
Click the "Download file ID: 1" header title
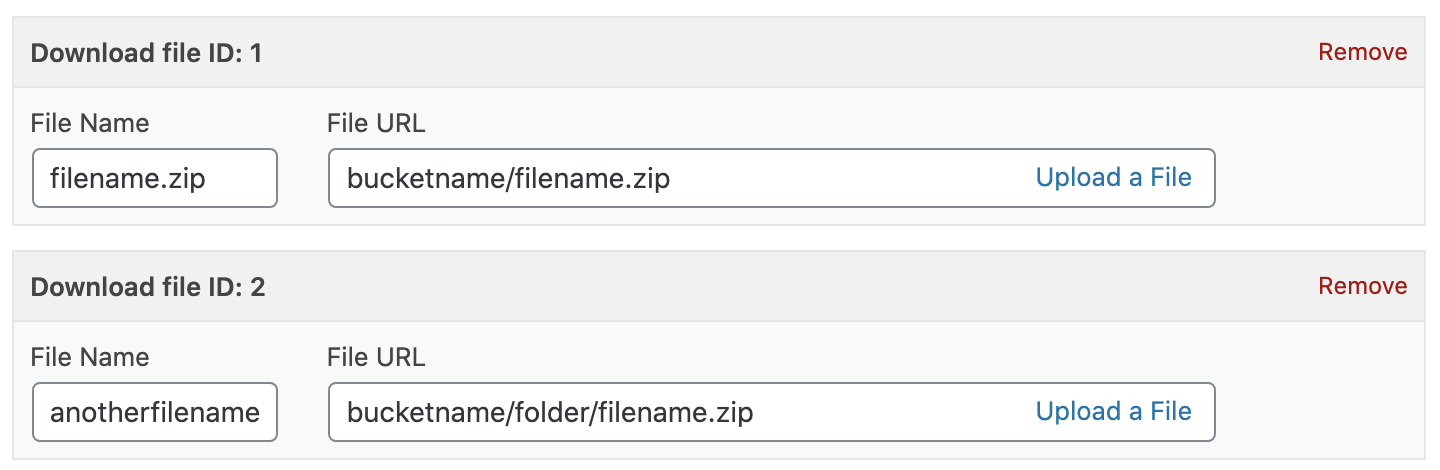(x=146, y=53)
